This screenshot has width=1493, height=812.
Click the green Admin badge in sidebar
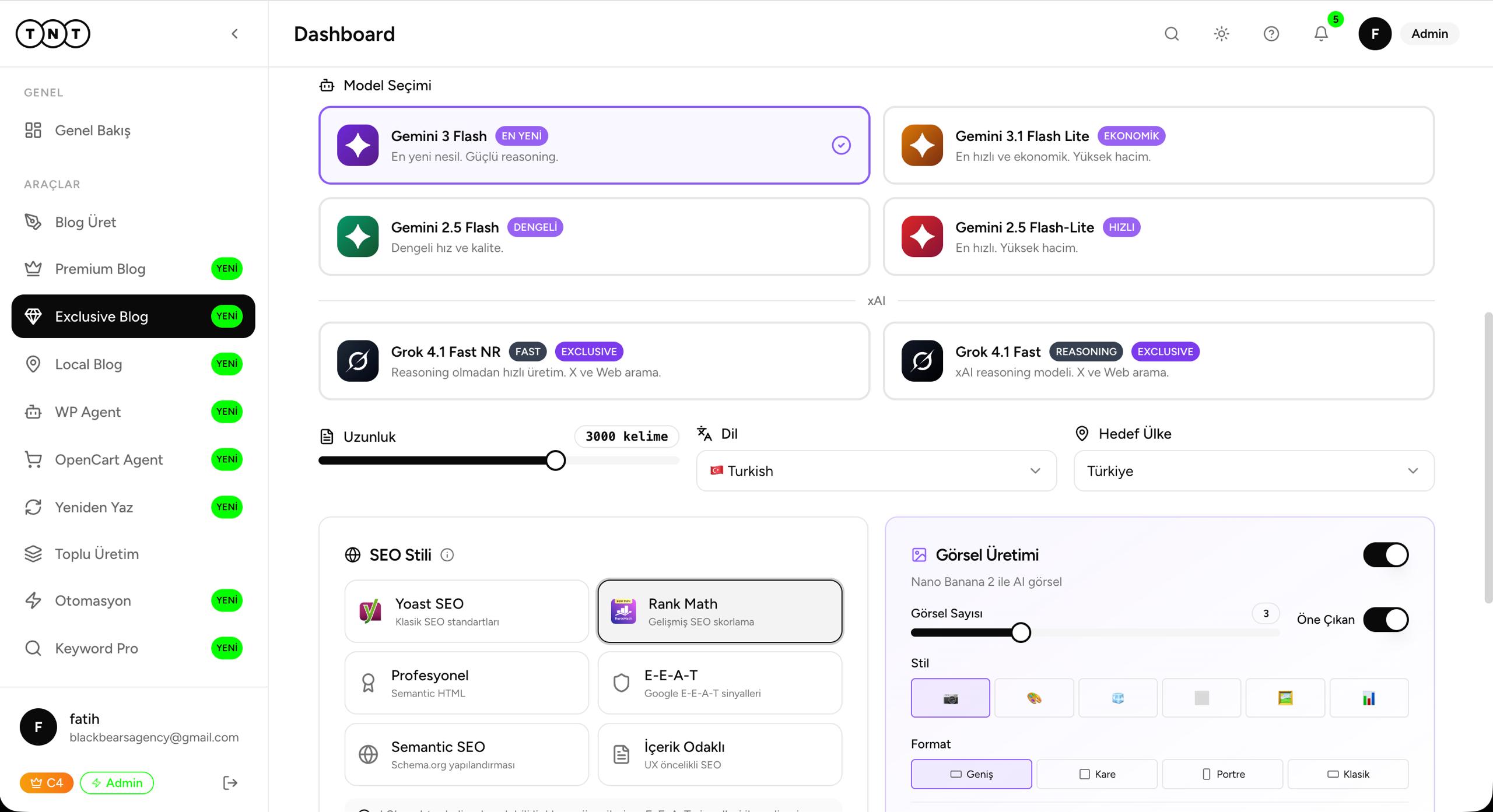tap(117, 783)
